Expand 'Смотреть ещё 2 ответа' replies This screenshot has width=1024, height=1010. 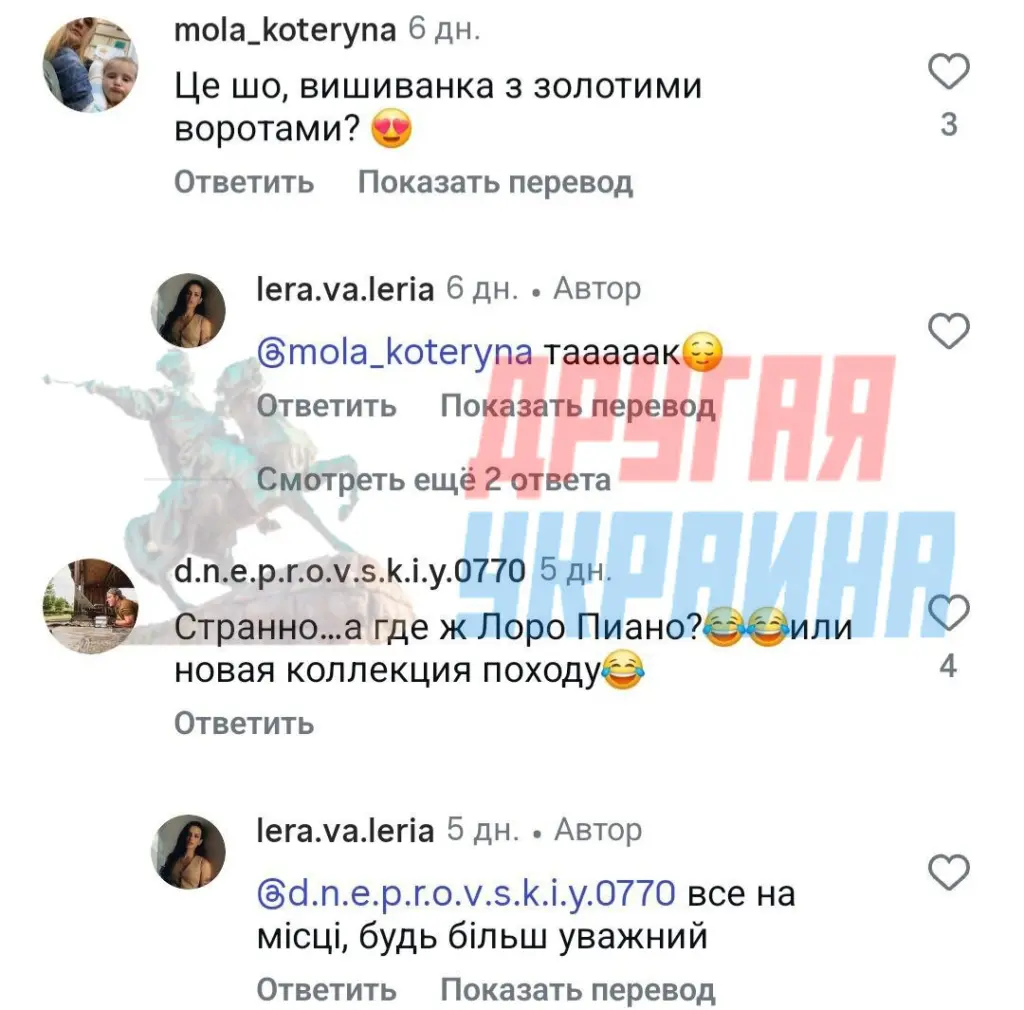coord(434,481)
